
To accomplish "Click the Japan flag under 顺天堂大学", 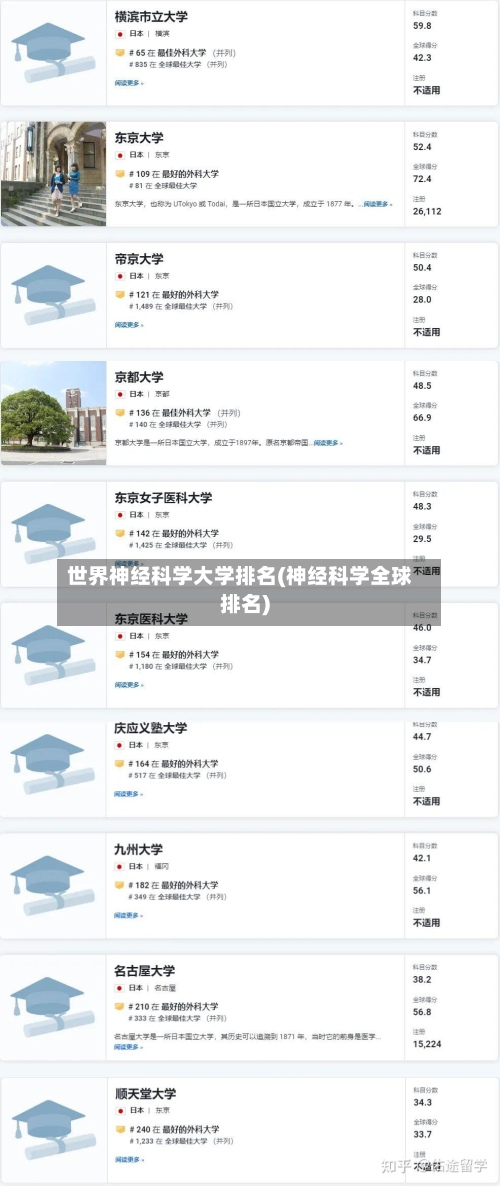I will [x=119, y=1110].
